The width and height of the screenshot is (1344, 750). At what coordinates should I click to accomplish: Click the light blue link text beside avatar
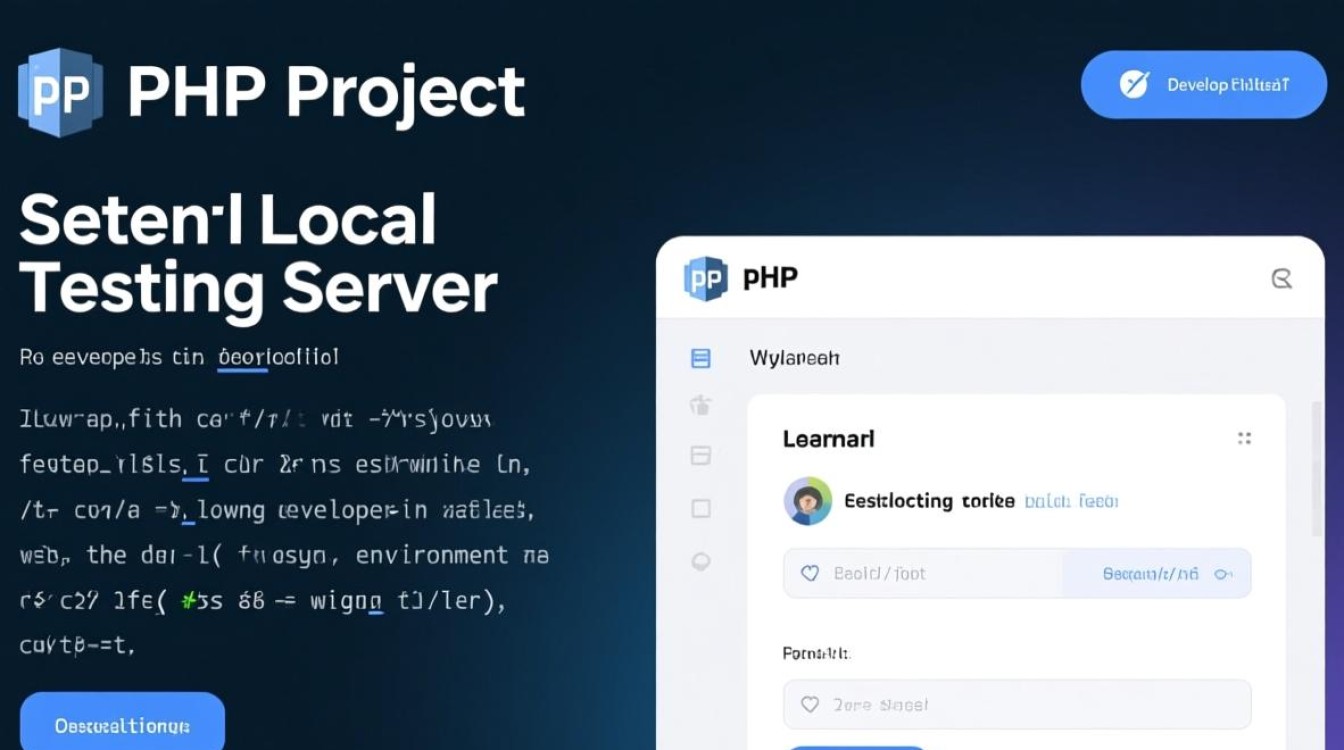pyautogui.click(x=1071, y=501)
